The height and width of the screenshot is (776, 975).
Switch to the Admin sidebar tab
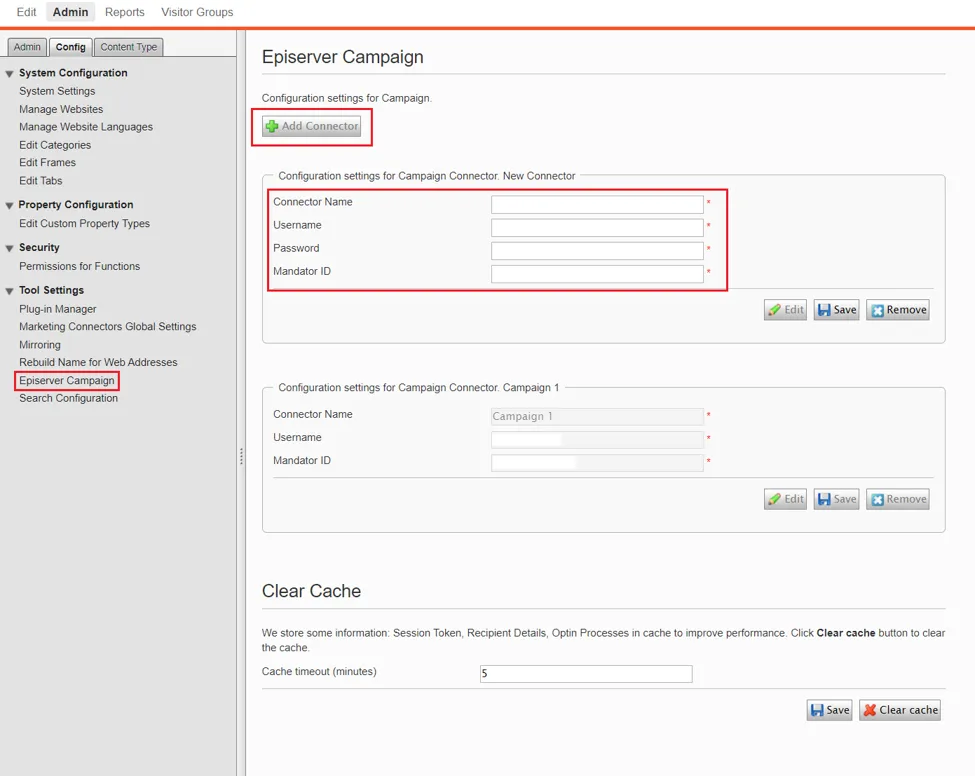27,47
